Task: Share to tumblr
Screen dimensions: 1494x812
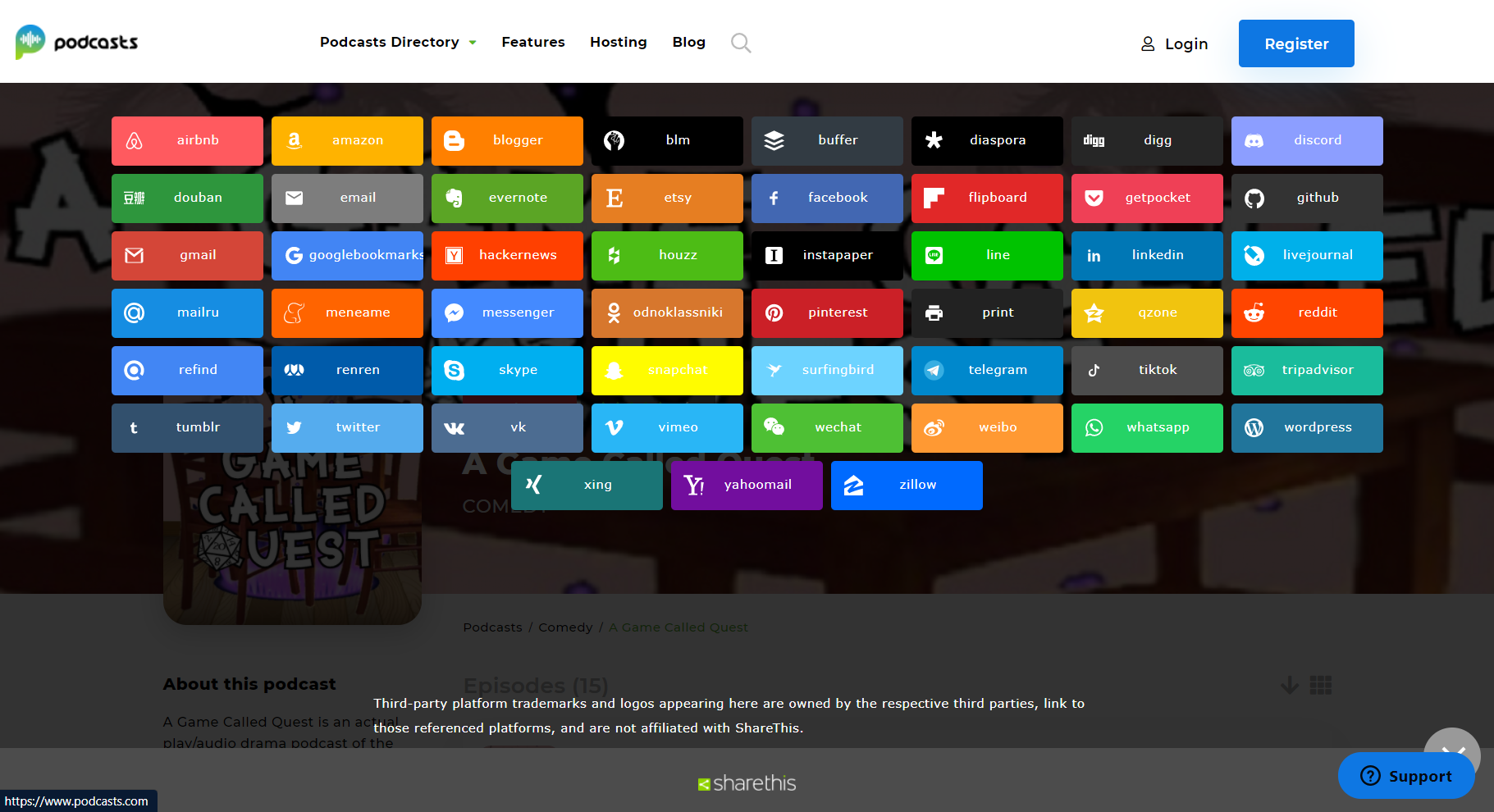Action: [x=187, y=428]
